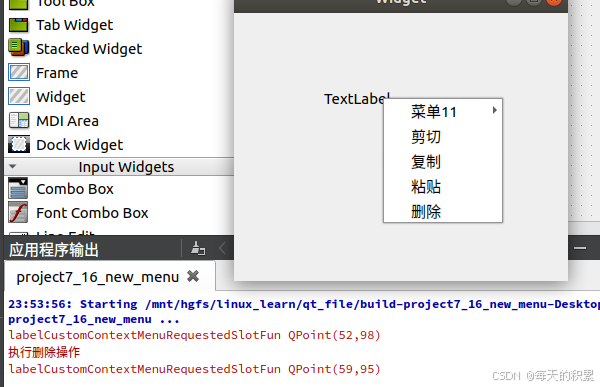Click the TextLabel in the Widget window
This screenshot has height=387, width=600.
pyautogui.click(x=357, y=99)
